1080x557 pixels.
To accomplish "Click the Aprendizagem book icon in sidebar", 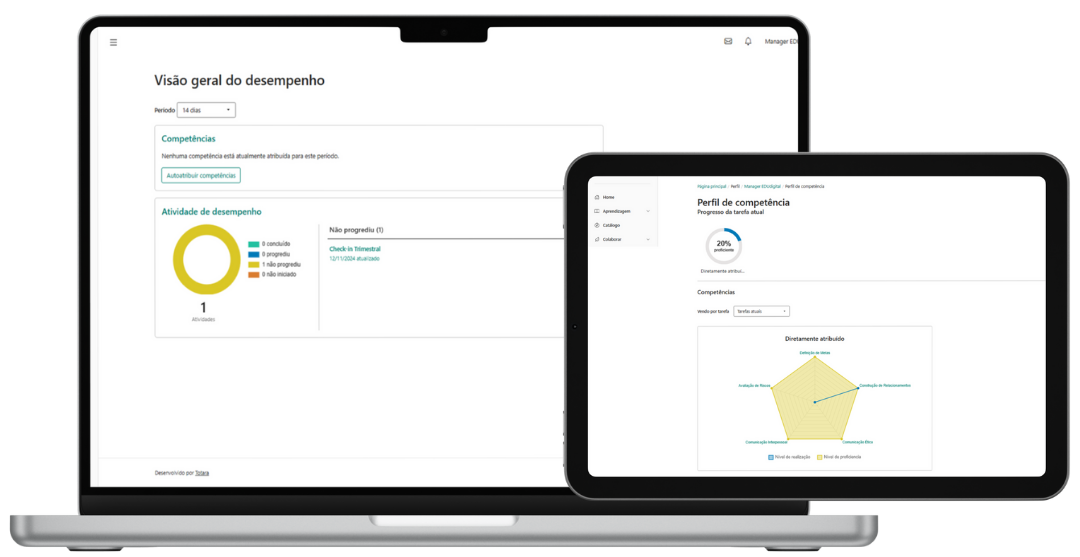I will coord(597,211).
